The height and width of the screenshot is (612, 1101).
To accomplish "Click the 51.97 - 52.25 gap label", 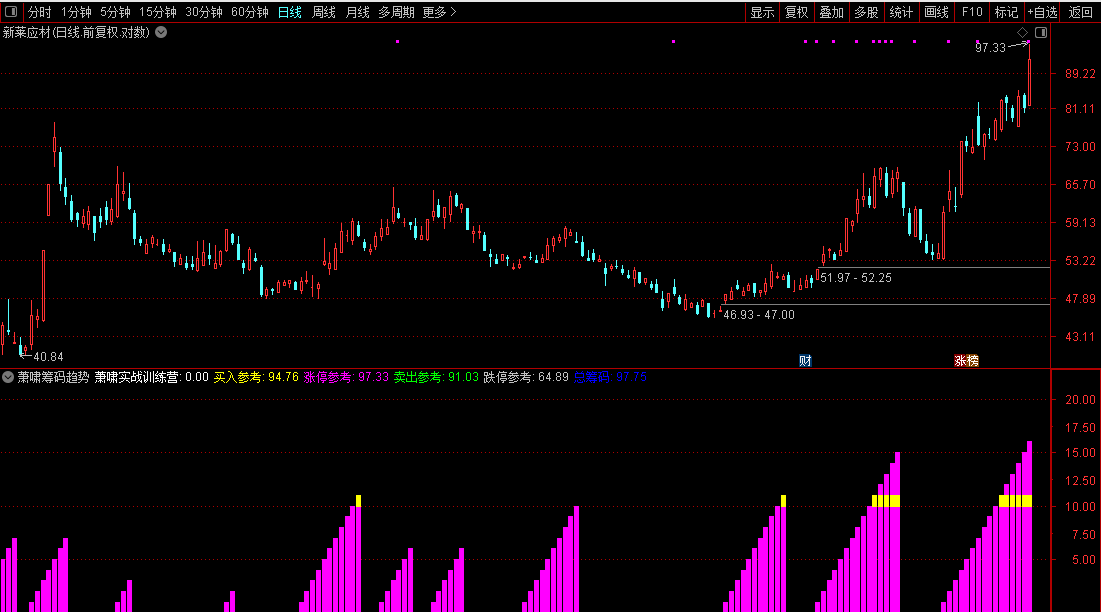I will click(x=856, y=278).
